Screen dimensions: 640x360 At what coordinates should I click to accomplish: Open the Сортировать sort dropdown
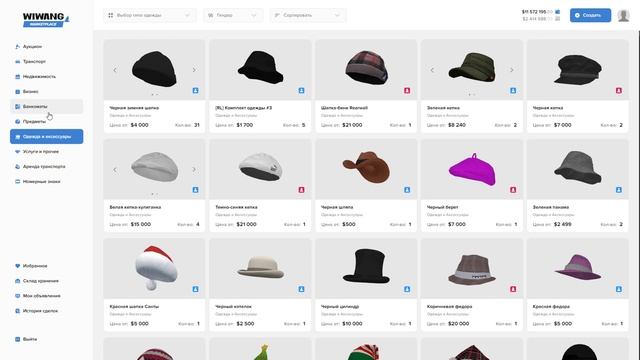(x=308, y=15)
